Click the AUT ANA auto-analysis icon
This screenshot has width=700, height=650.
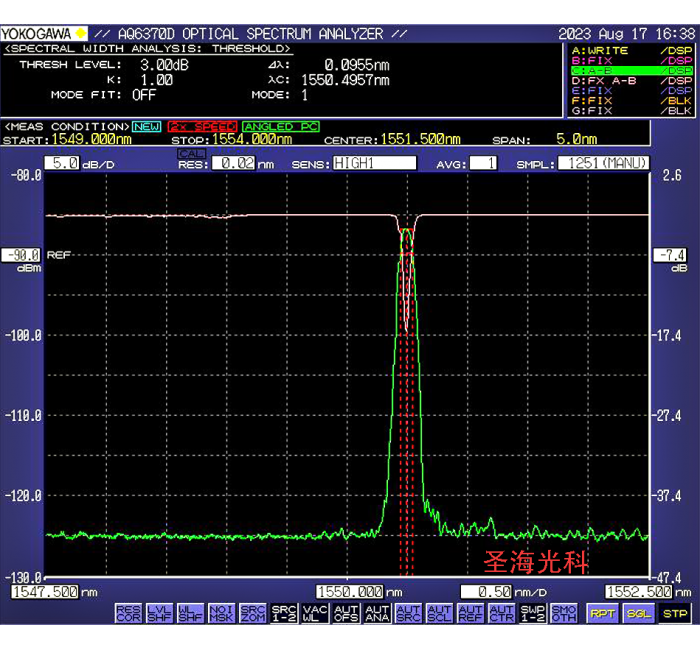click(377, 613)
